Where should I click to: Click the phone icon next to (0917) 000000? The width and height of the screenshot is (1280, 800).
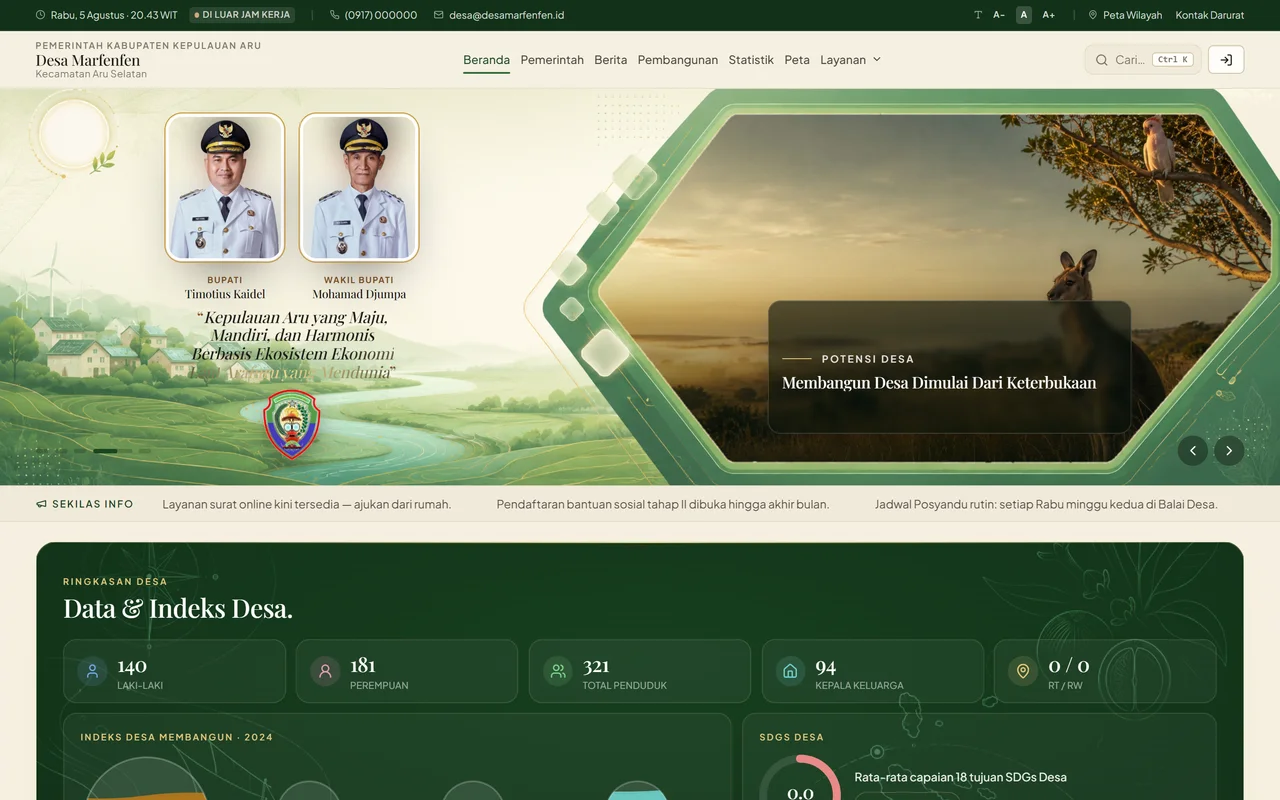(334, 15)
